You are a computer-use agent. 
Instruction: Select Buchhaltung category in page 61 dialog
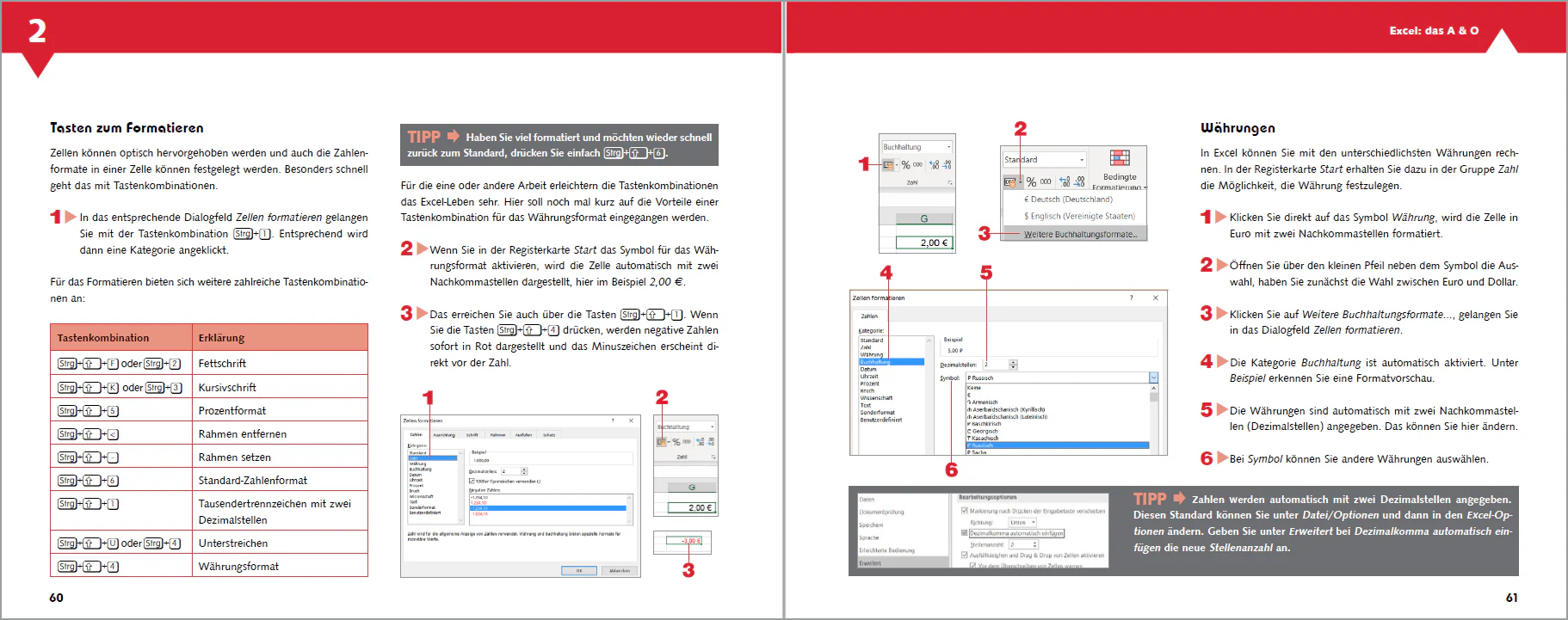892,362
